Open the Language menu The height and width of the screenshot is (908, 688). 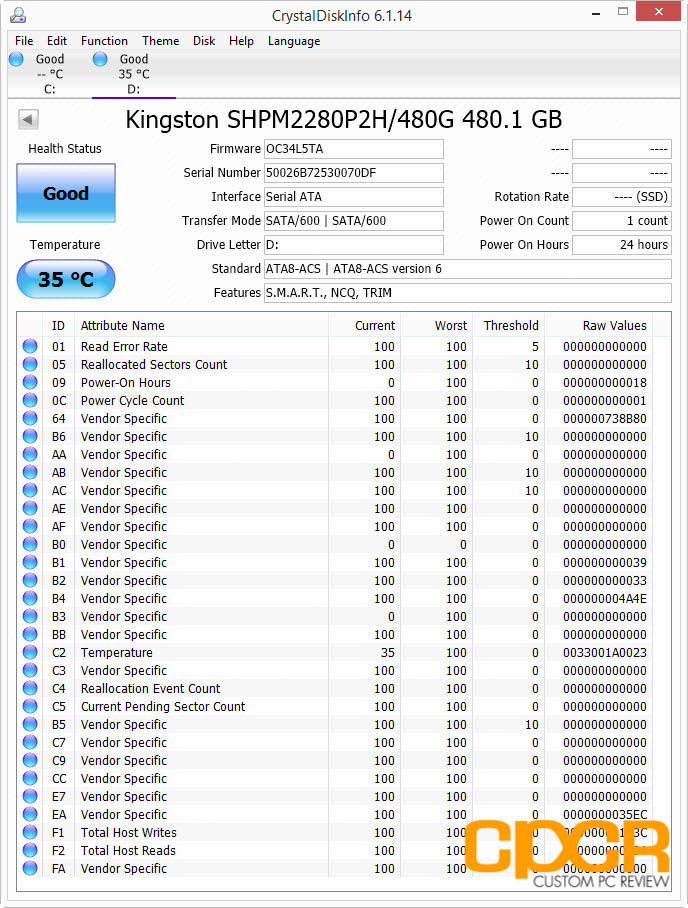pyautogui.click(x=294, y=41)
